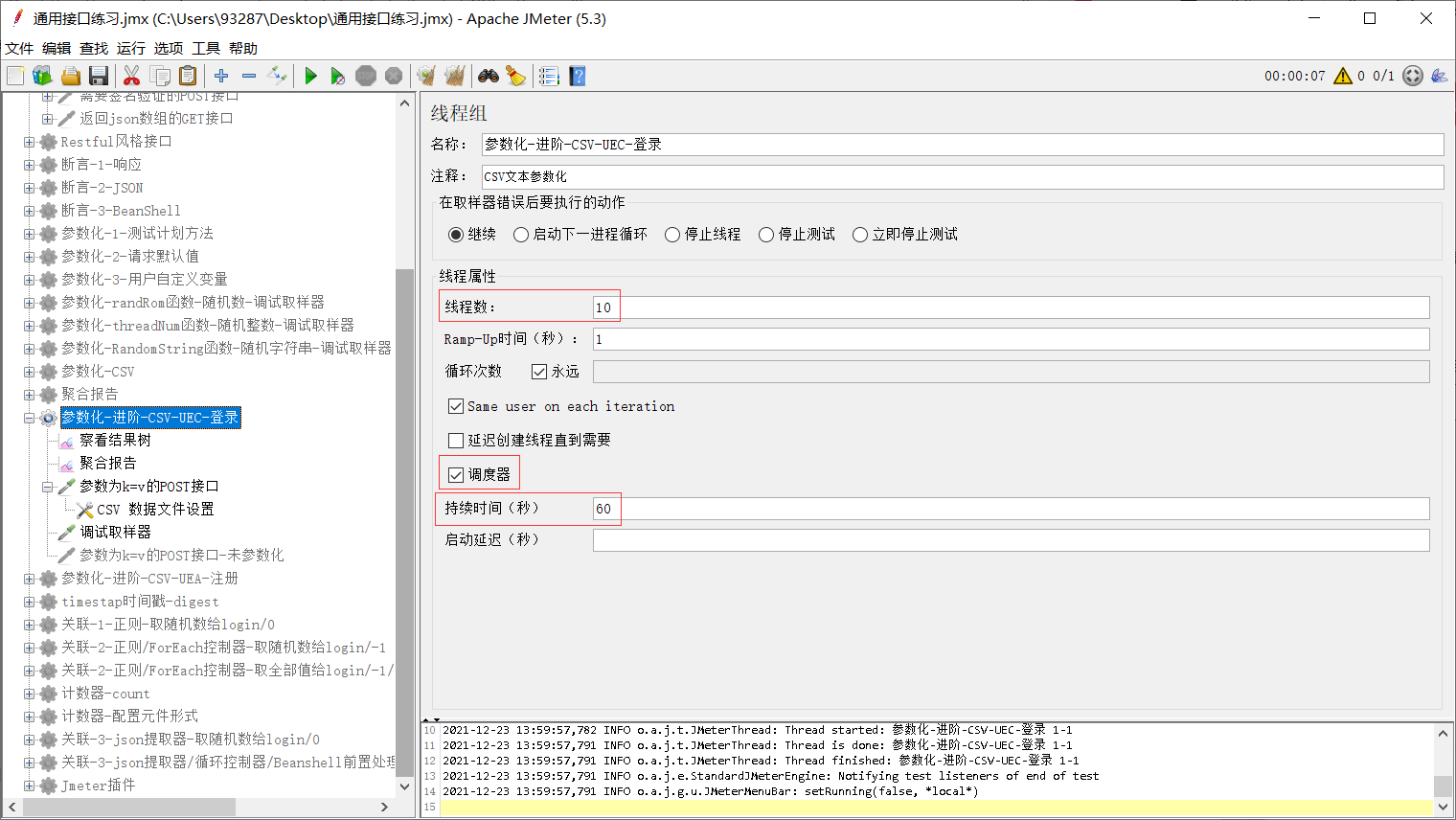Click the Search binoculars icon
The height and width of the screenshot is (820, 1456).
click(x=489, y=76)
